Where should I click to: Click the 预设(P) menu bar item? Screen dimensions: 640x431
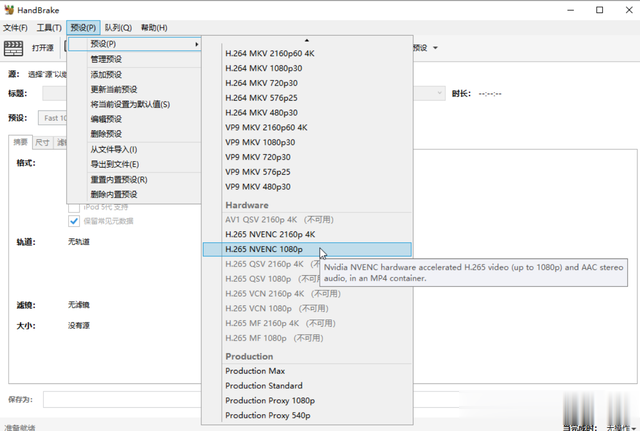point(83,28)
